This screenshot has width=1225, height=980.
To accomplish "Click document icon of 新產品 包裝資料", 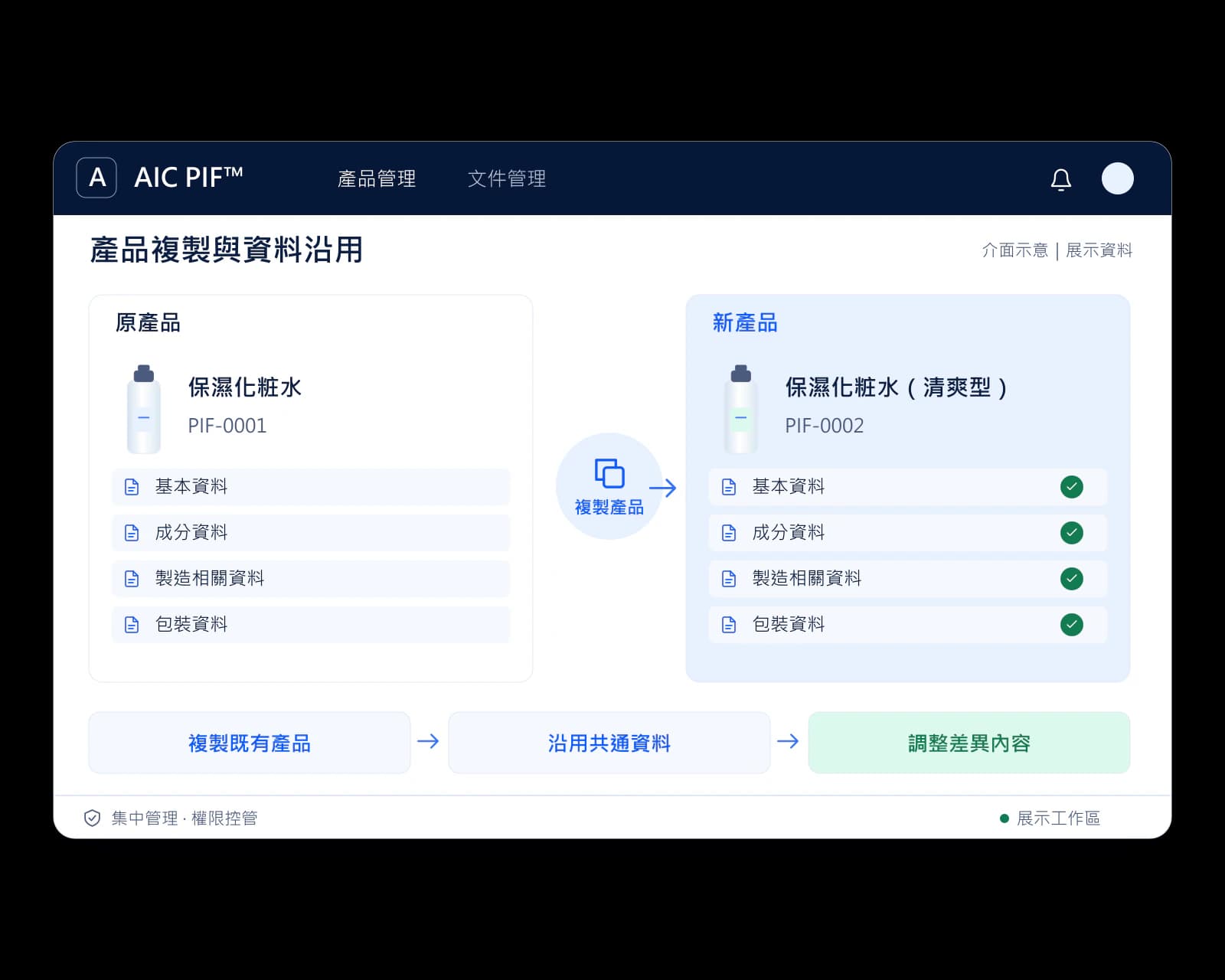I will (729, 625).
